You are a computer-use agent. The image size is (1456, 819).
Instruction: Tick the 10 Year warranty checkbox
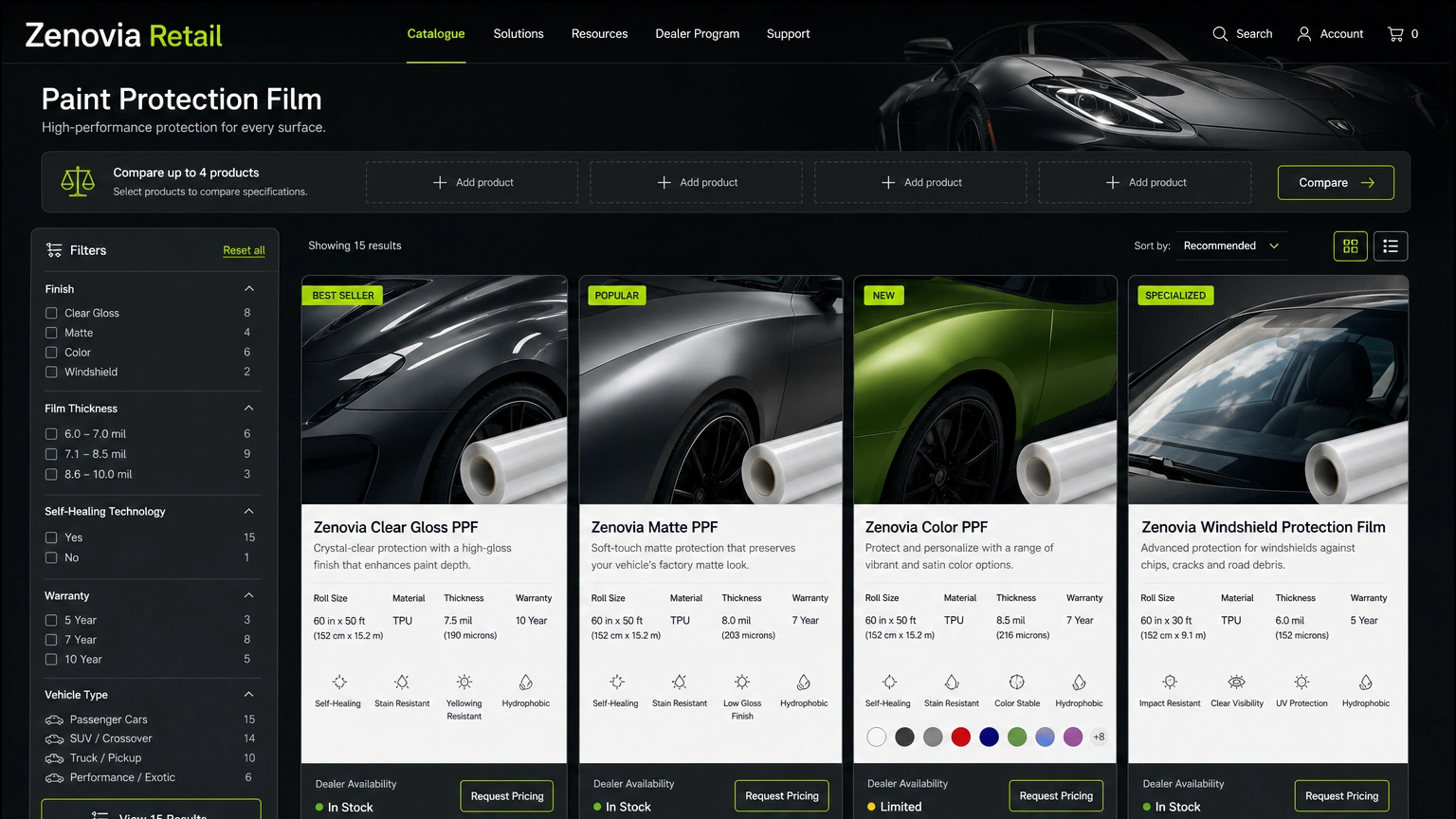click(x=51, y=660)
